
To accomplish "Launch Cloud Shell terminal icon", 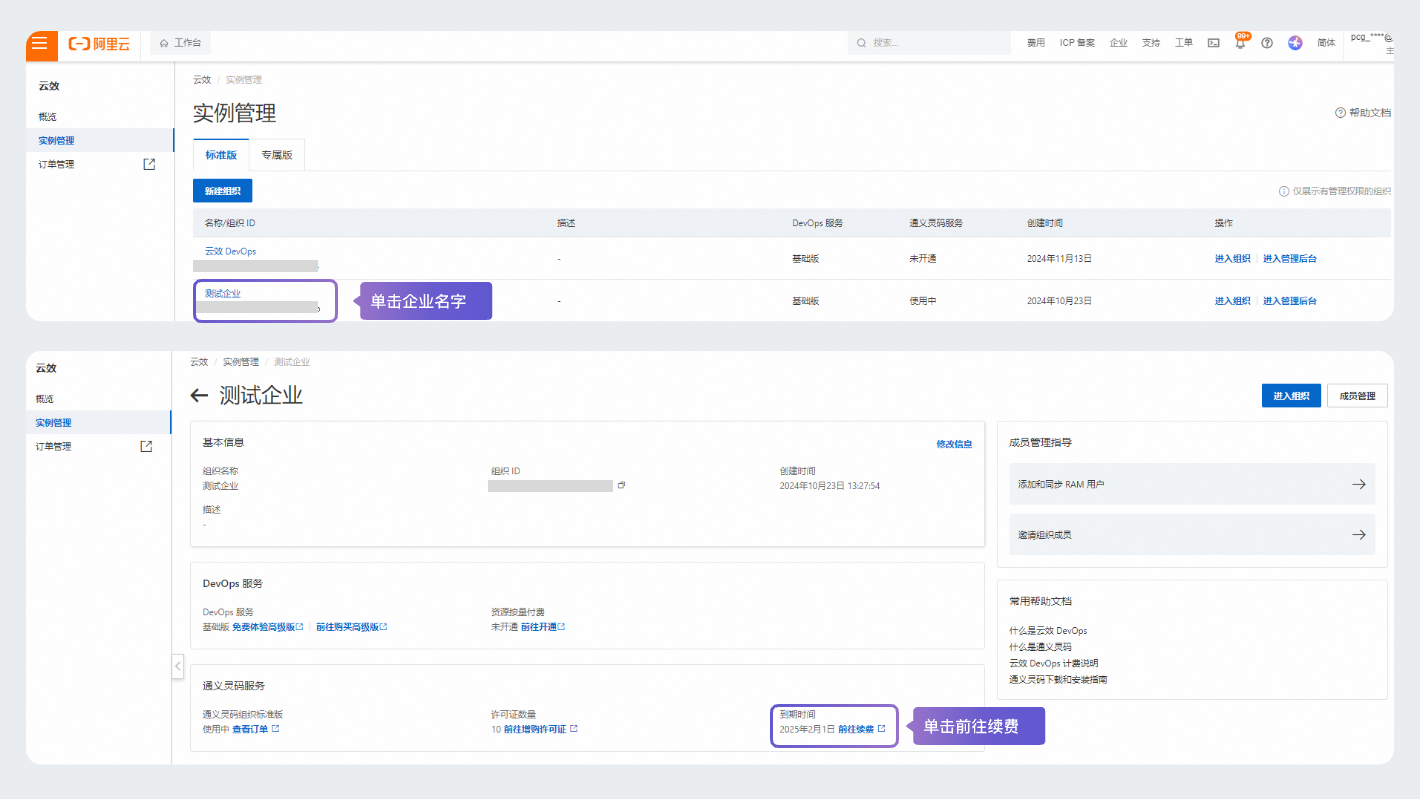I will click(1214, 44).
